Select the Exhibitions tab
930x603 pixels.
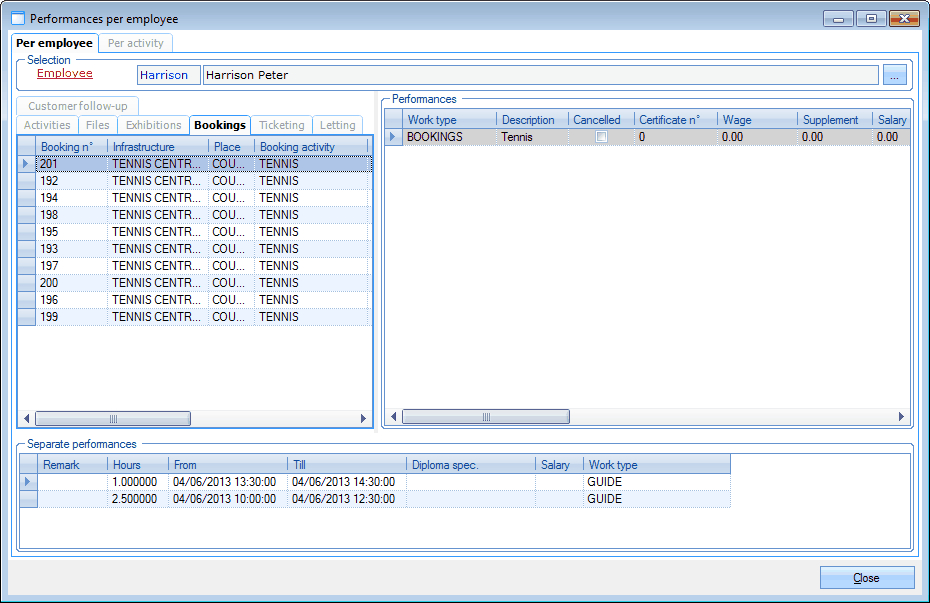pyautogui.click(x=153, y=125)
